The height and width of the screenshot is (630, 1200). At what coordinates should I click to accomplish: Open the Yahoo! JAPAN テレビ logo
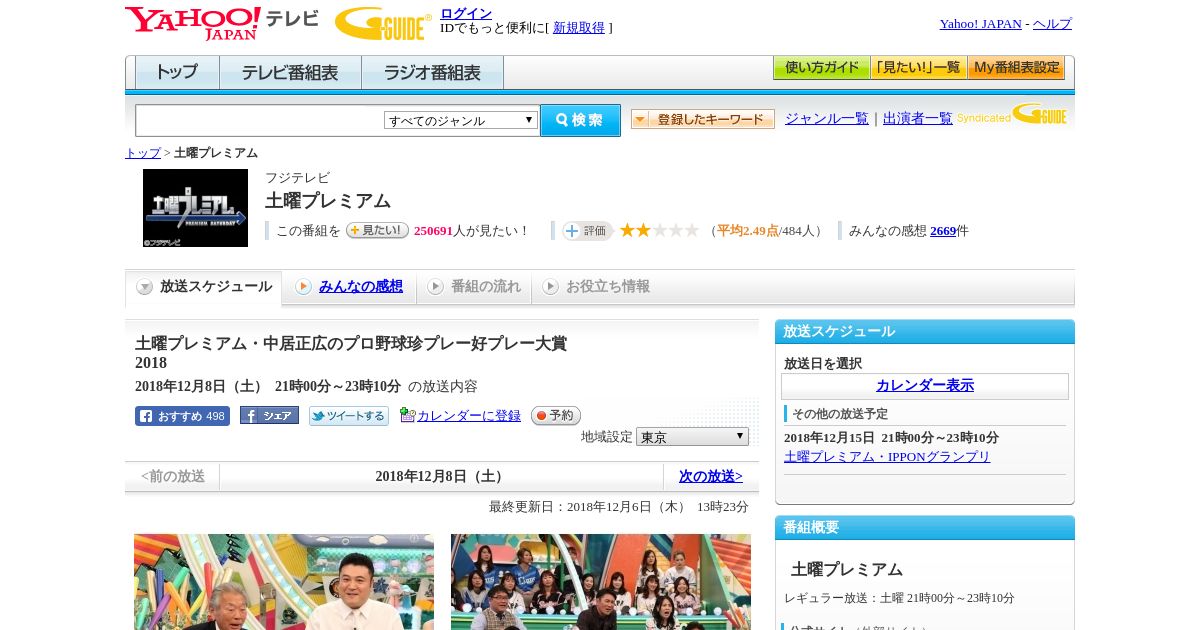click(222, 23)
